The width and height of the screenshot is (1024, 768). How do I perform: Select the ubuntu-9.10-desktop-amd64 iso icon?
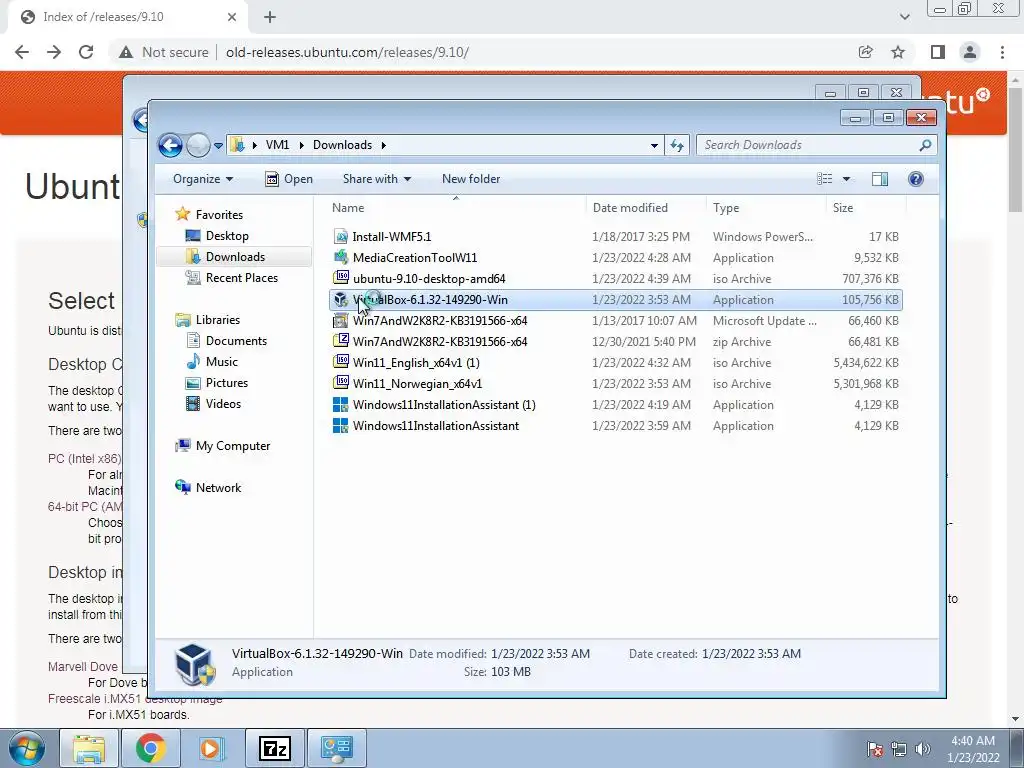(340, 278)
